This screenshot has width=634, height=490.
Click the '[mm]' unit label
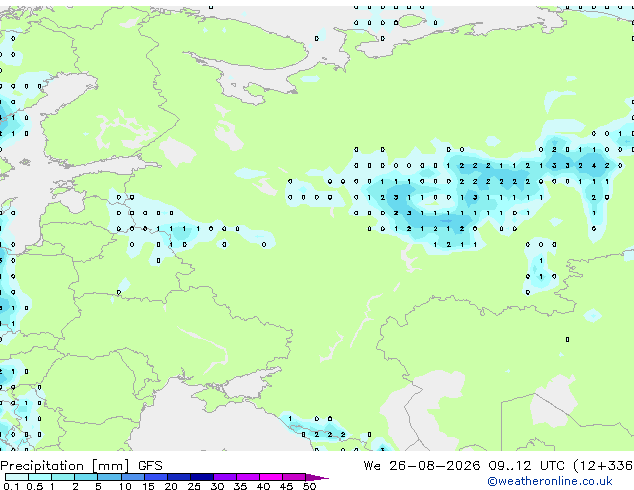[x=110, y=466]
